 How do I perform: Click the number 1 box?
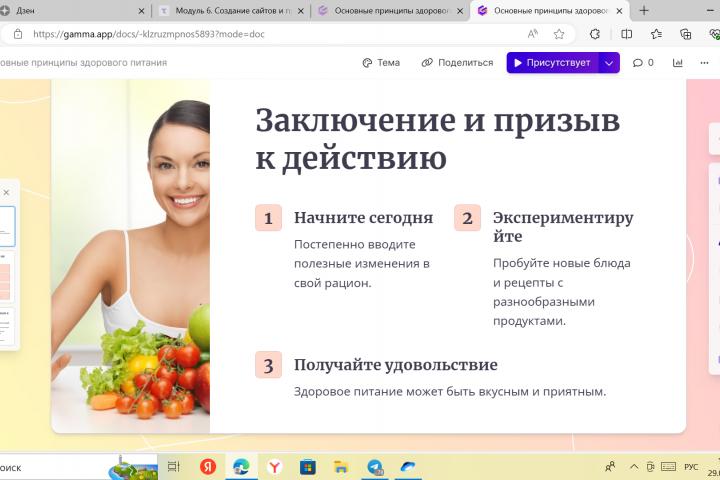tap(268, 218)
